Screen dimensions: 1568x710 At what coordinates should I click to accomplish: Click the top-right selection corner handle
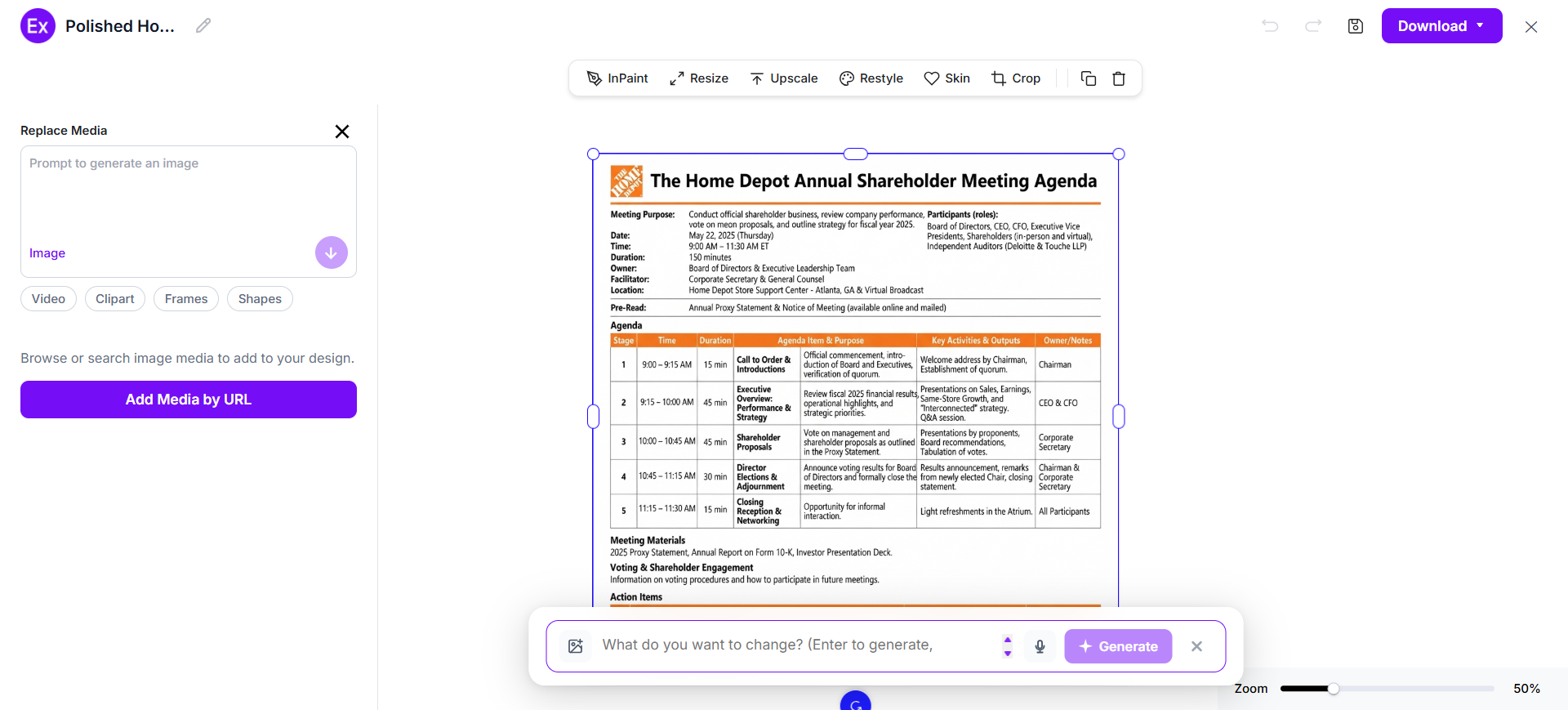1119,154
